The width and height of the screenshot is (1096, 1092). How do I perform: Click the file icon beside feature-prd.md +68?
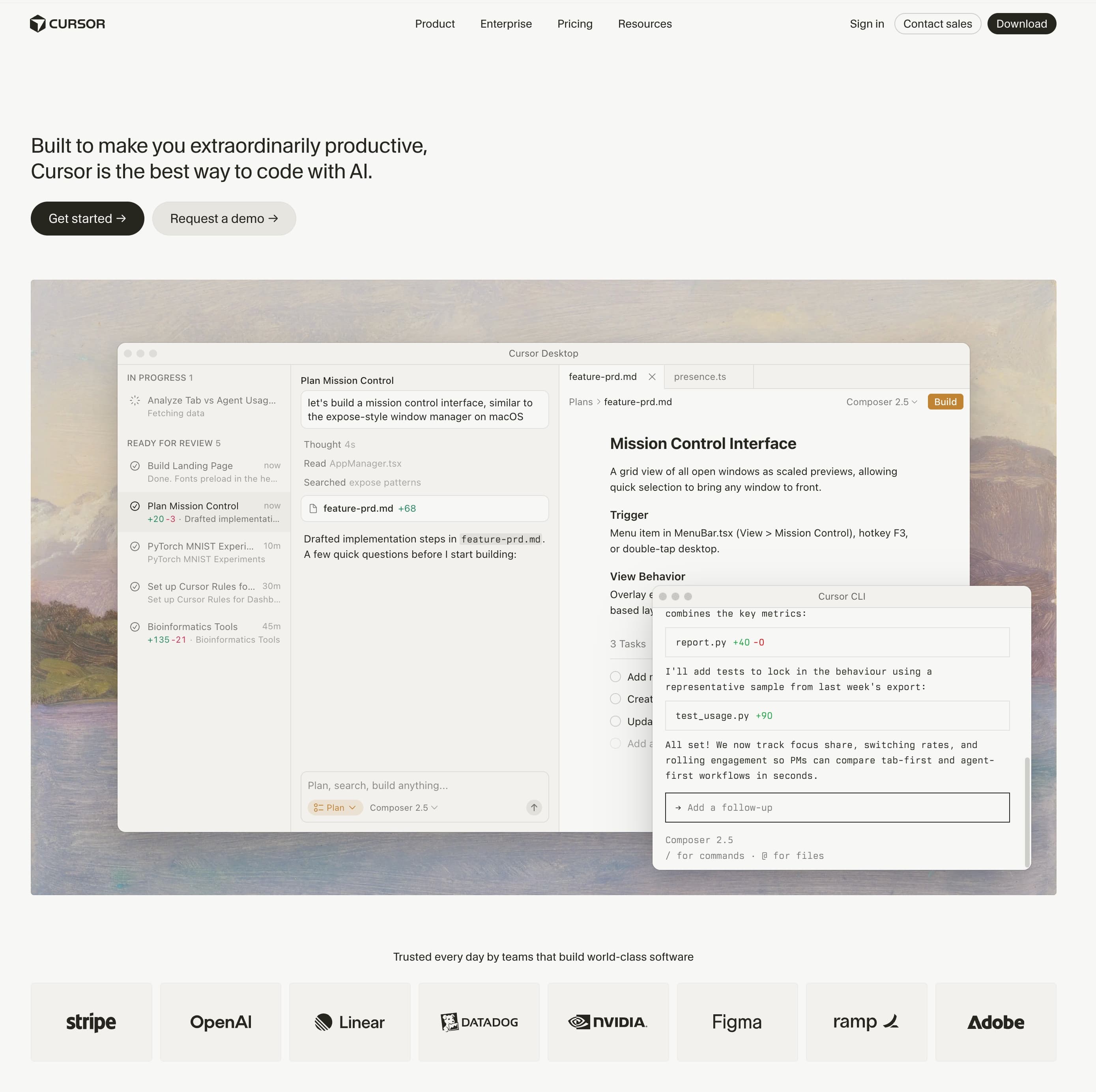(312, 508)
